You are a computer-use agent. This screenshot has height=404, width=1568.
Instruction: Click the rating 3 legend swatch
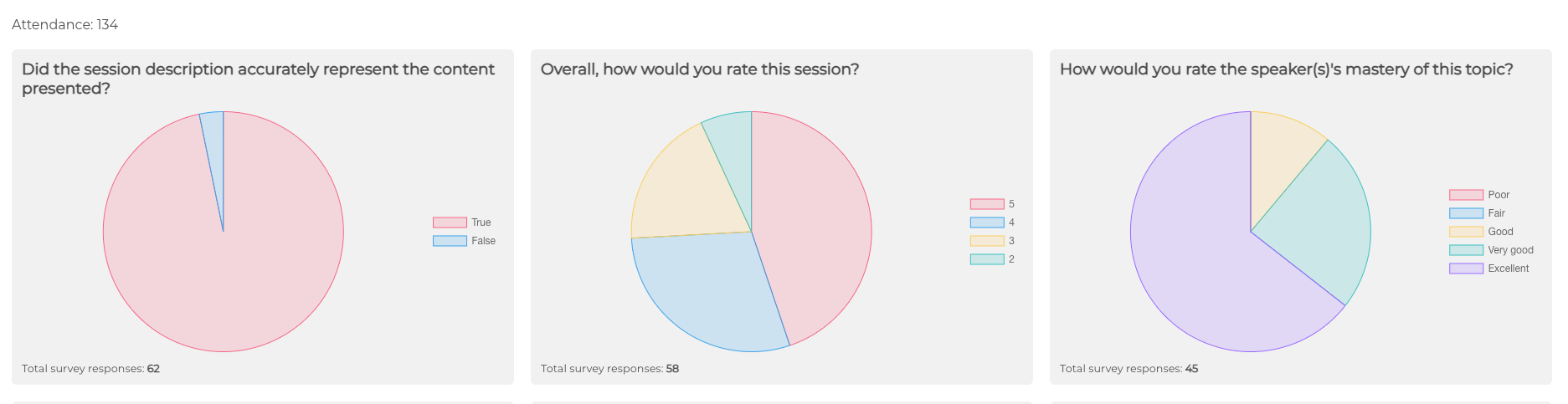click(987, 241)
